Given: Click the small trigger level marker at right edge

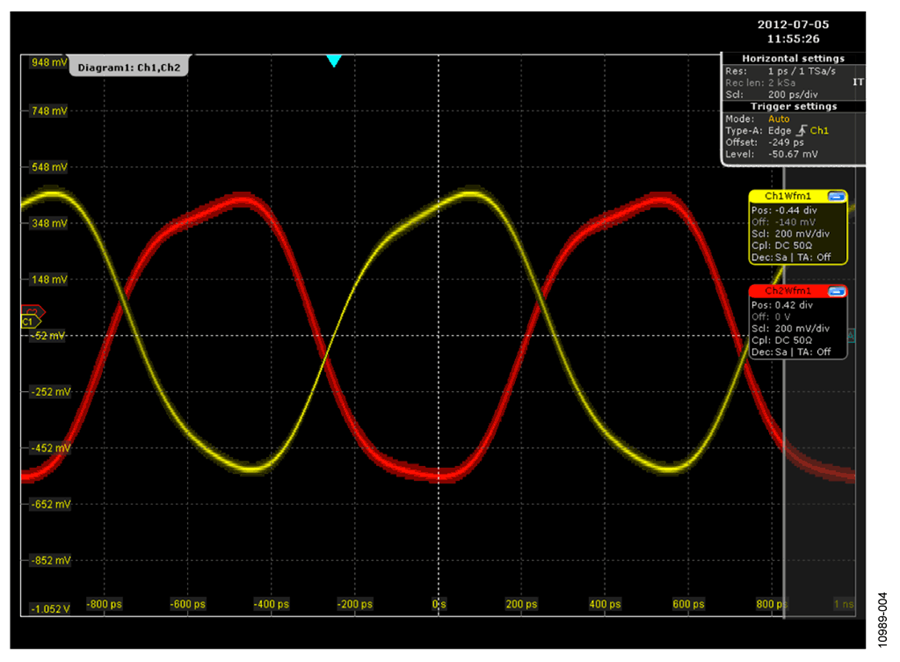Looking at the screenshot, I should [x=851, y=335].
